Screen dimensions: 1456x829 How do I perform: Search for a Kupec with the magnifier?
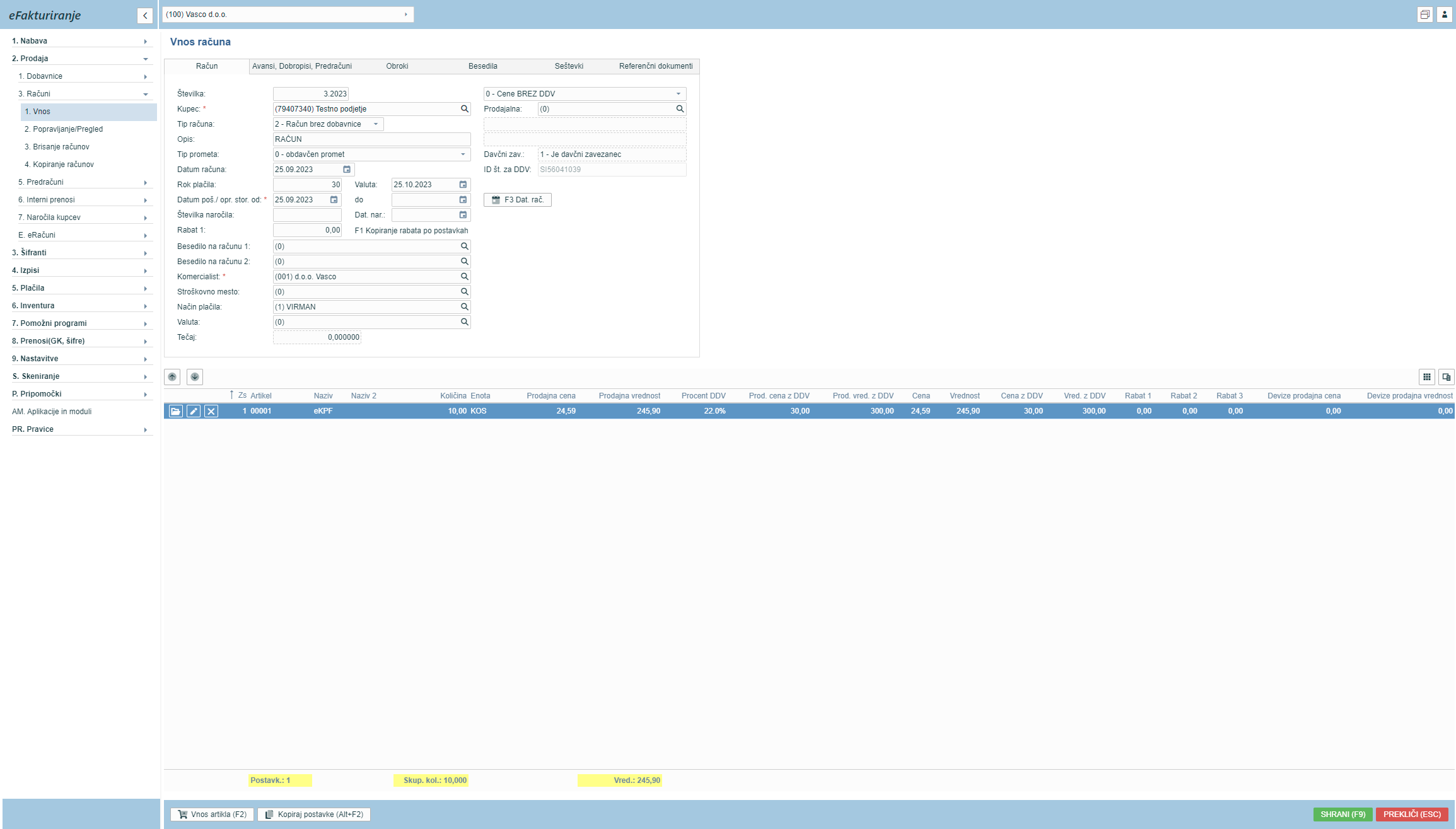coord(464,109)
